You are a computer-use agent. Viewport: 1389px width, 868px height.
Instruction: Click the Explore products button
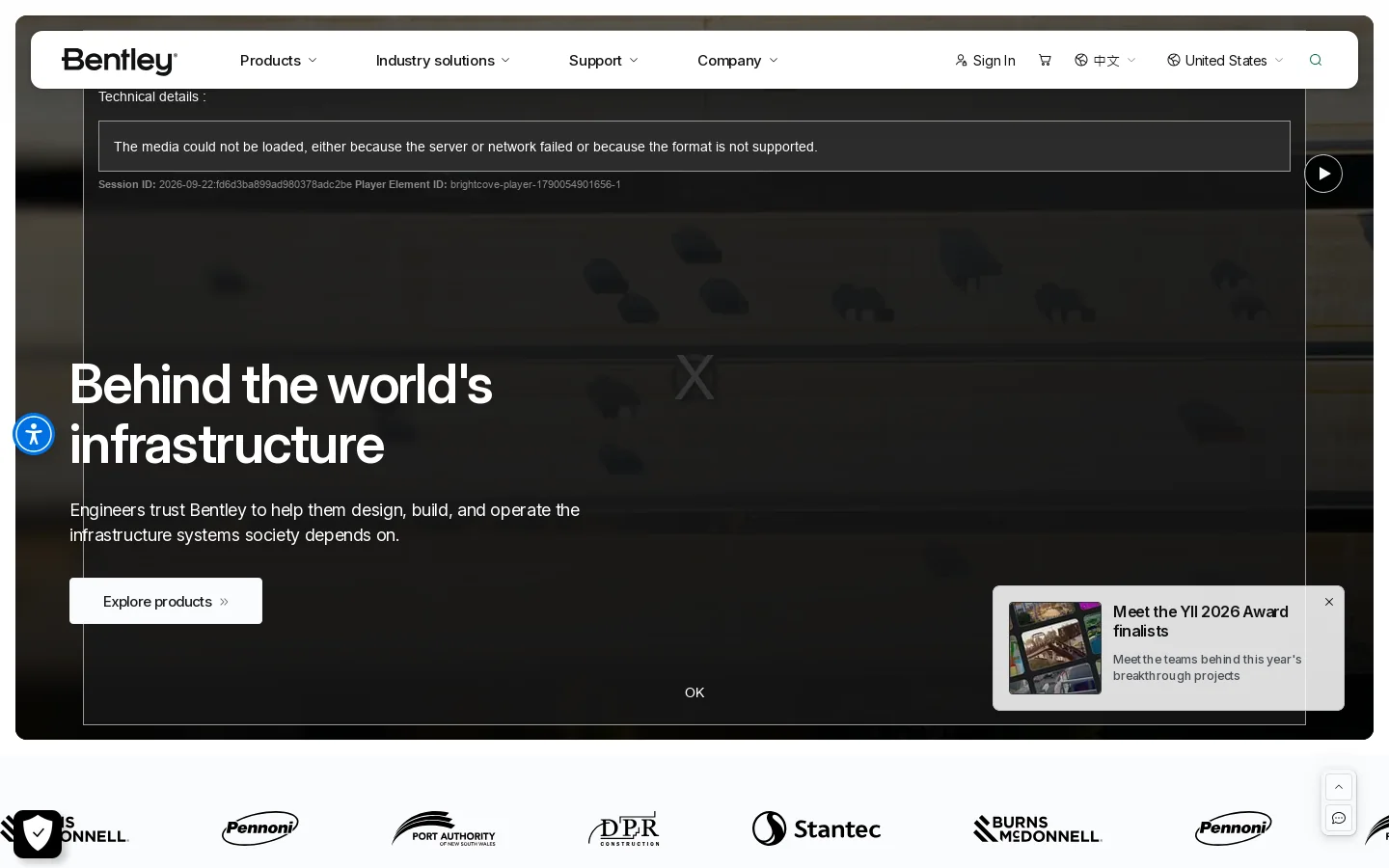(x=166, y=601)
